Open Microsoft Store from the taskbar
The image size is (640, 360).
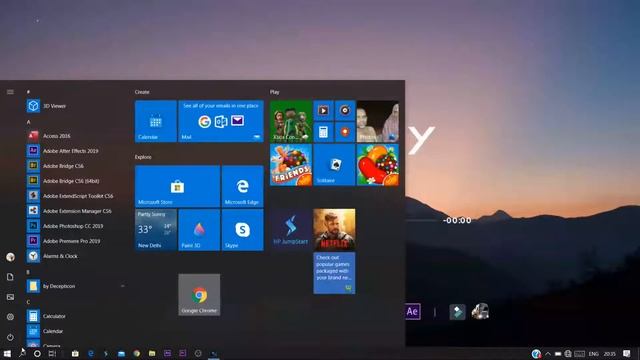click(x=75, y=353)
